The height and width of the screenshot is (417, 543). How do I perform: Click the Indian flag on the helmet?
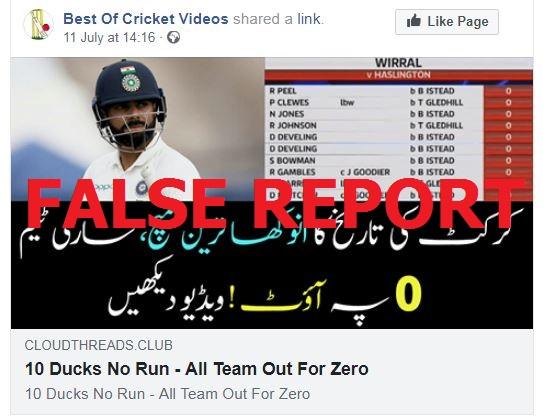tap(127, 70)
